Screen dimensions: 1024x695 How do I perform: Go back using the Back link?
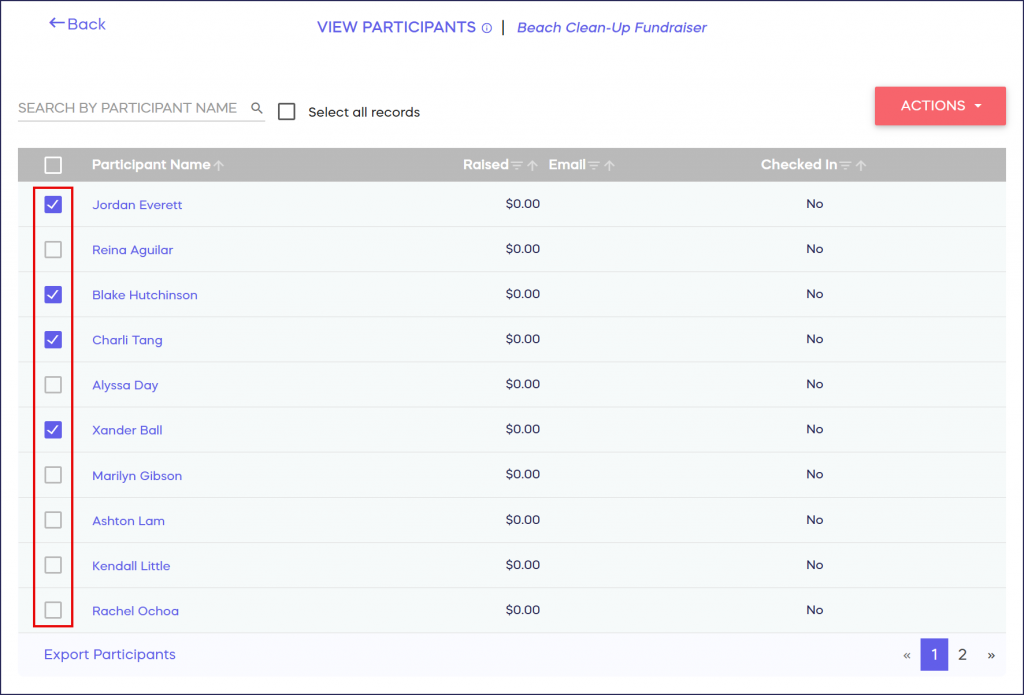coord(77,24)
